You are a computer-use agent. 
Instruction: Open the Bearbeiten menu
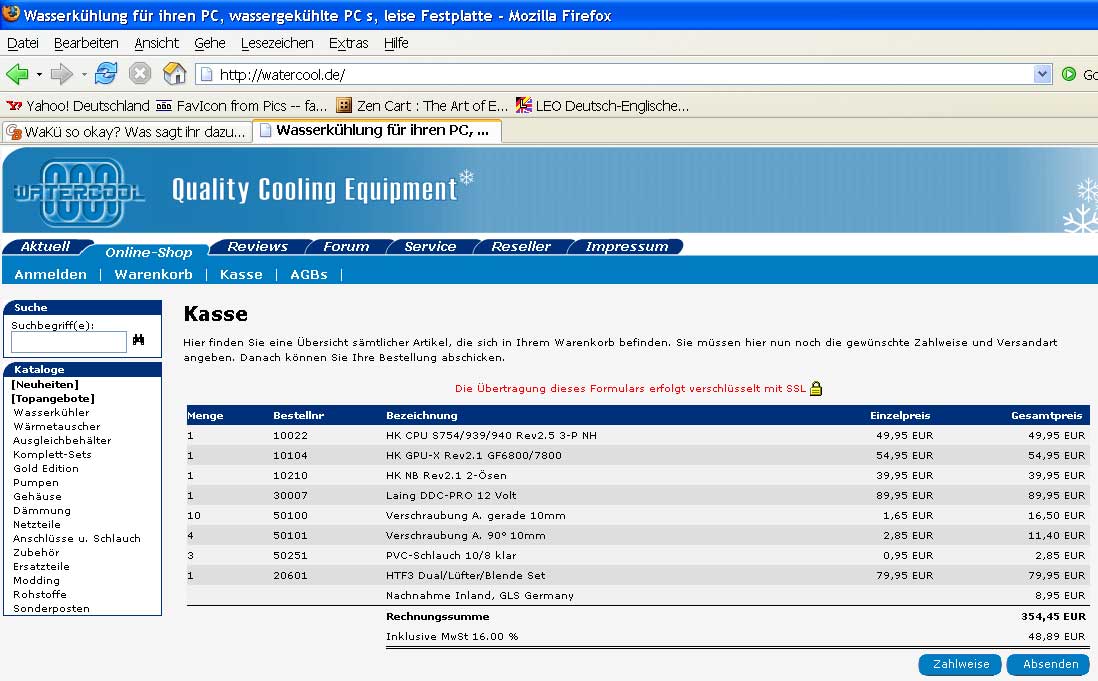pos(86,43)
